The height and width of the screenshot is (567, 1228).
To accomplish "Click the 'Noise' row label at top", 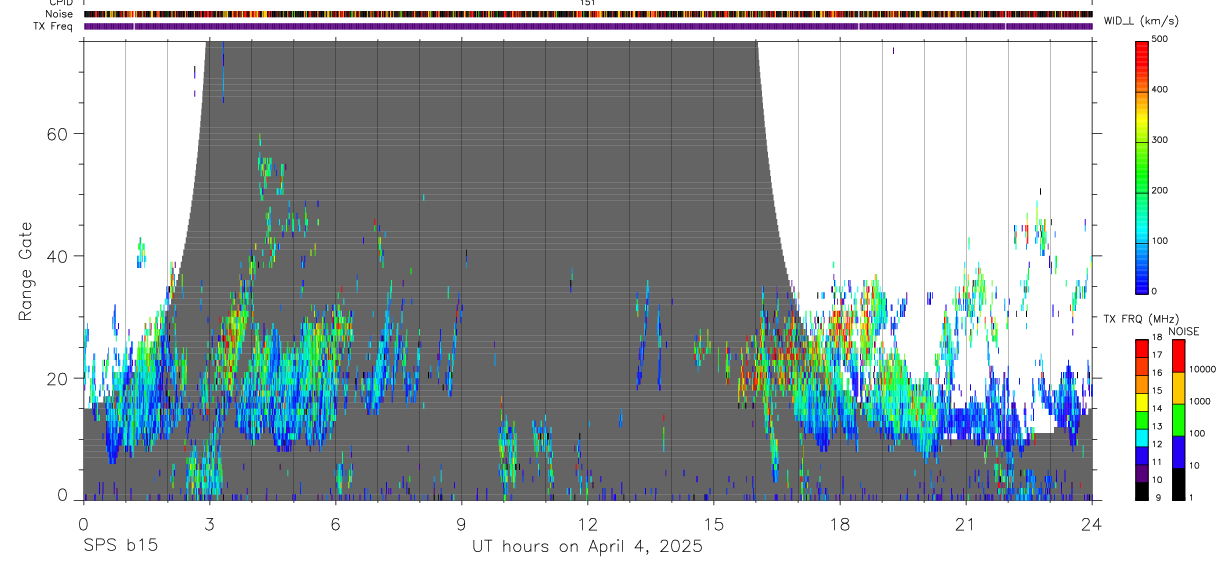I will (x=58, y=15).
